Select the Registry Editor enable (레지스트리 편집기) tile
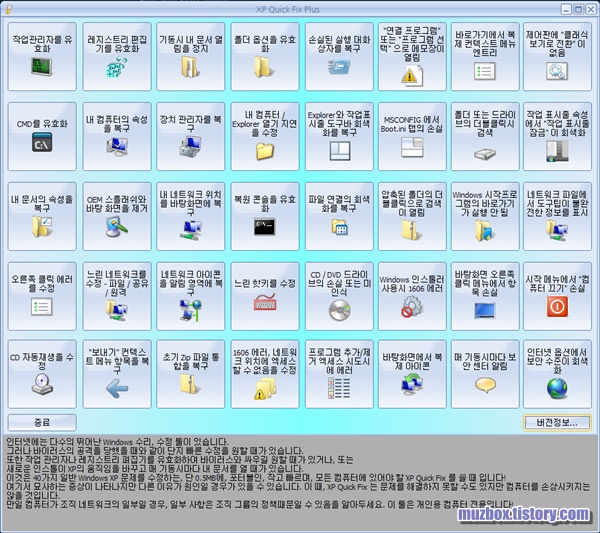 [x=117, y=56]
